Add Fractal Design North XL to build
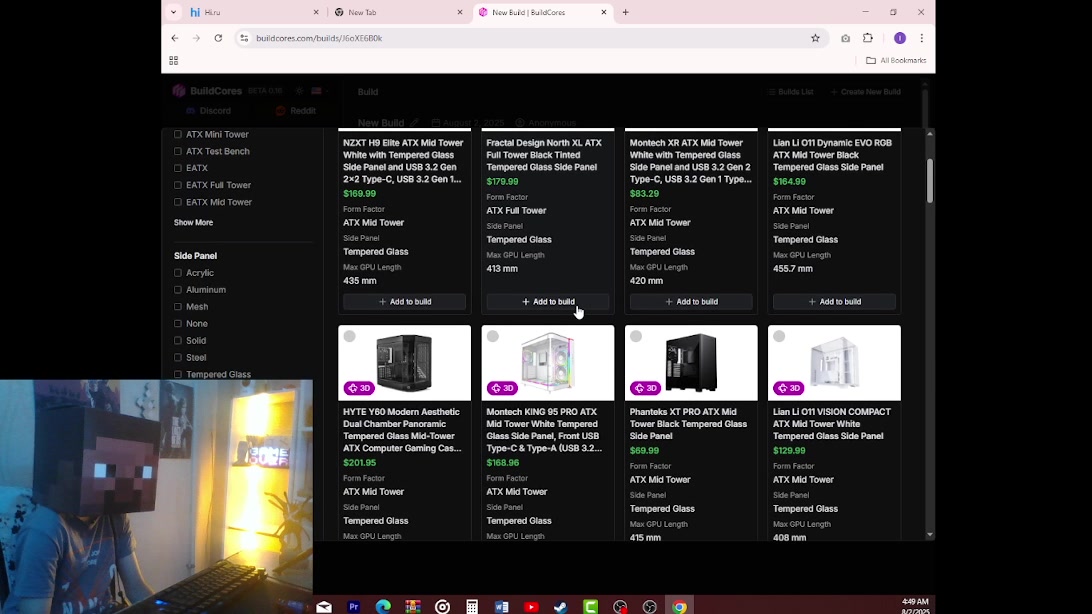The height and width of the screenshot is (614, 1092). pyautogui.click(x=548, y=301)
